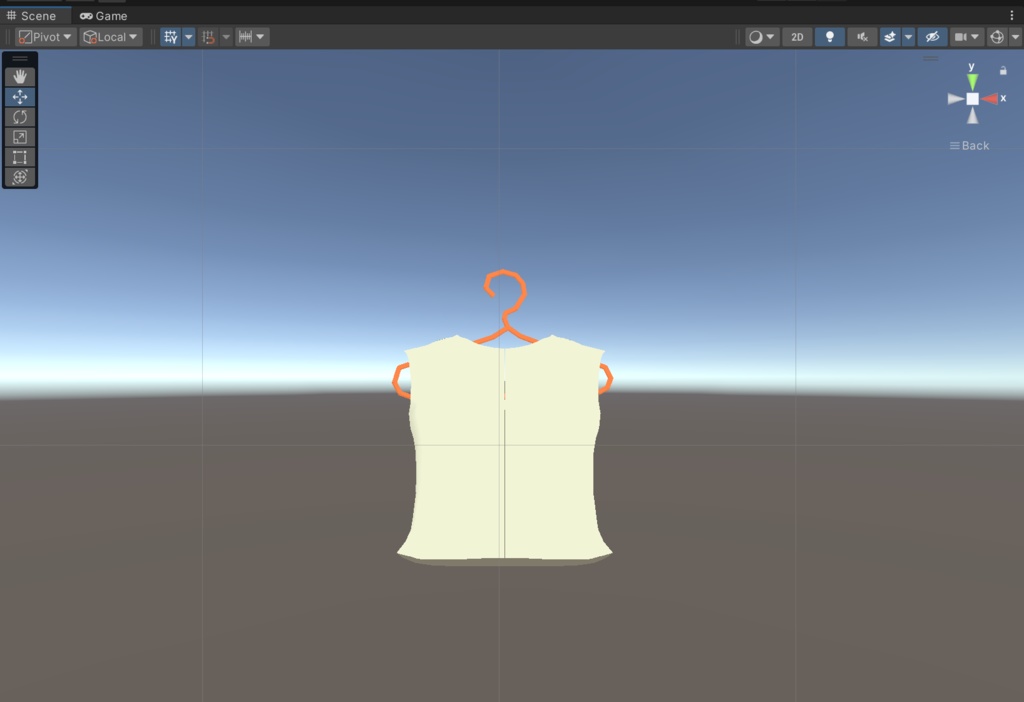Click the orientation overlay drag handle
Screen dimensions: 1024x702
coord(931,58)
